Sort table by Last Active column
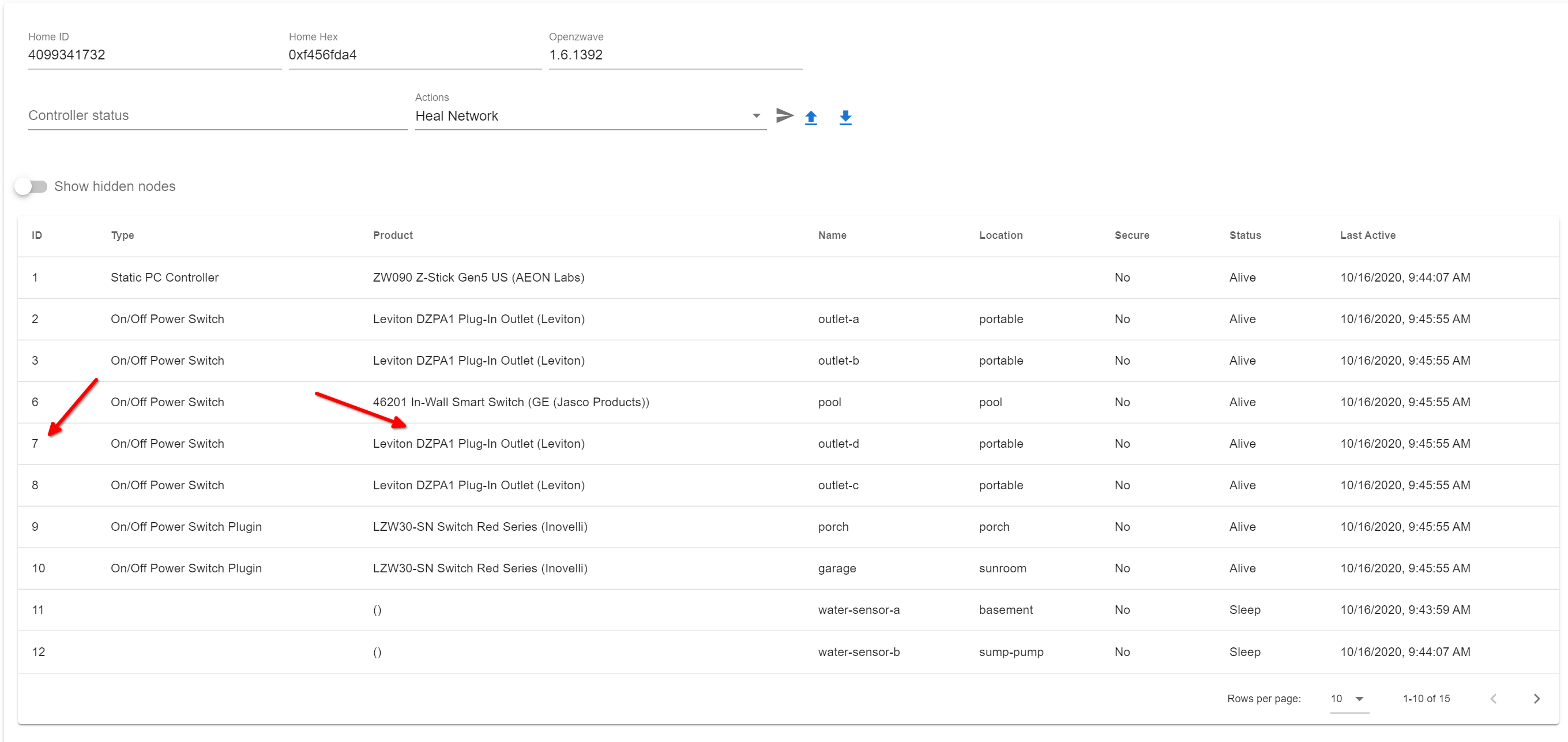 1368,235
